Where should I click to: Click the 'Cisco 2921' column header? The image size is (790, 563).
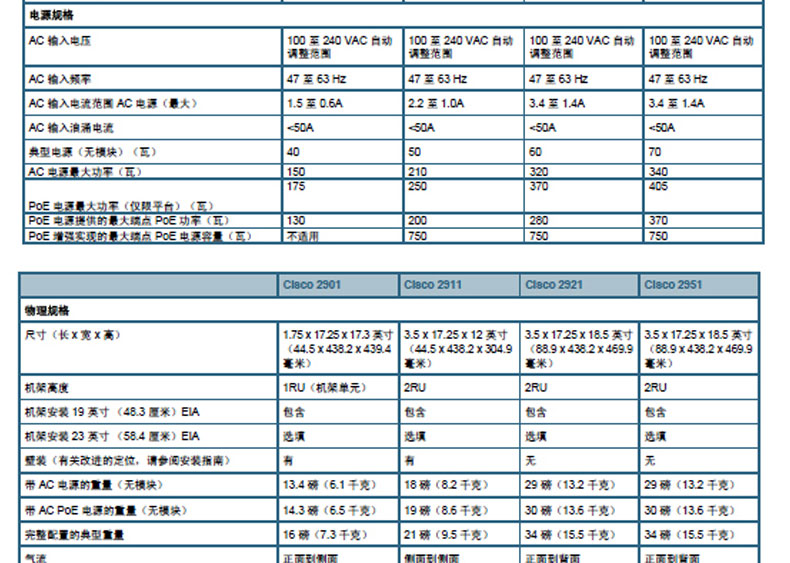coord(554,285)
